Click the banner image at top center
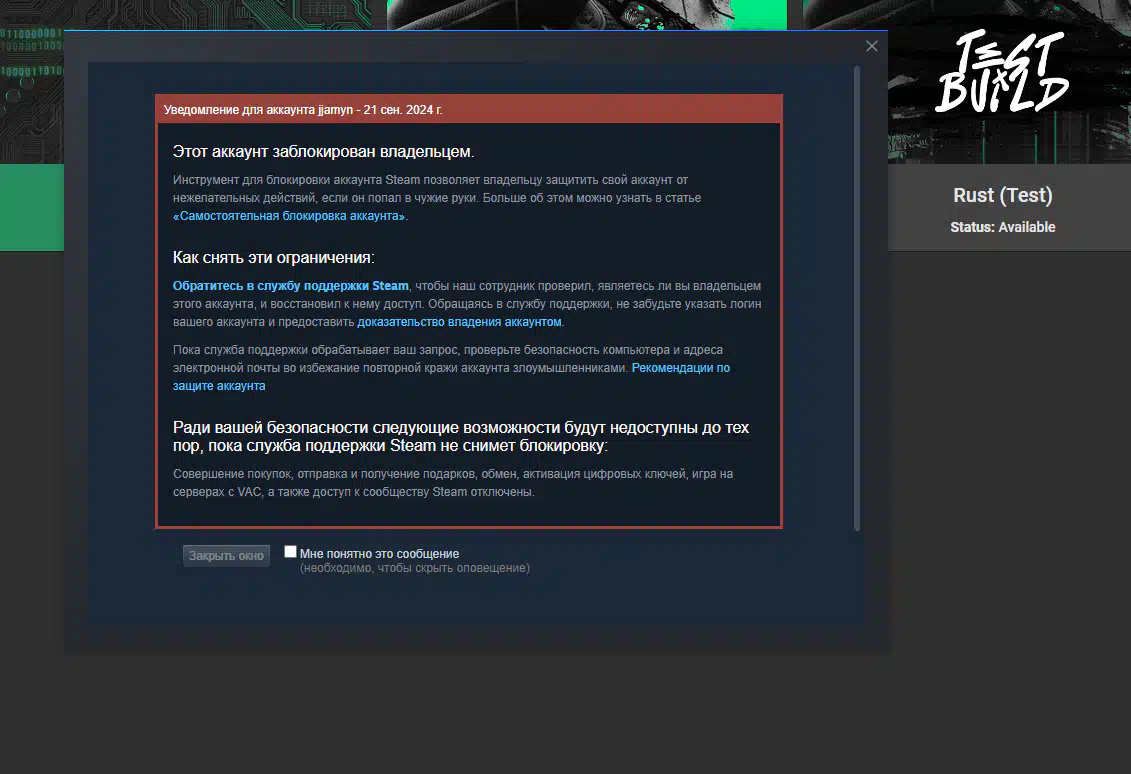This screenshot has height=774, width=1131. tap(587, 14)
